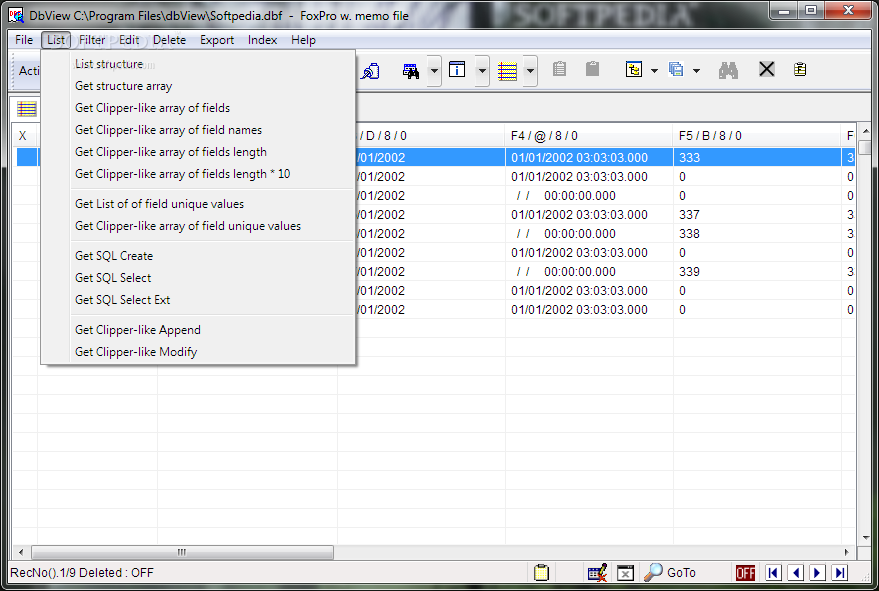The width and height of the screenshot is (879, 591).
Task: Choose Get Clipper-like array of field names
Action: tap(198, 130)
